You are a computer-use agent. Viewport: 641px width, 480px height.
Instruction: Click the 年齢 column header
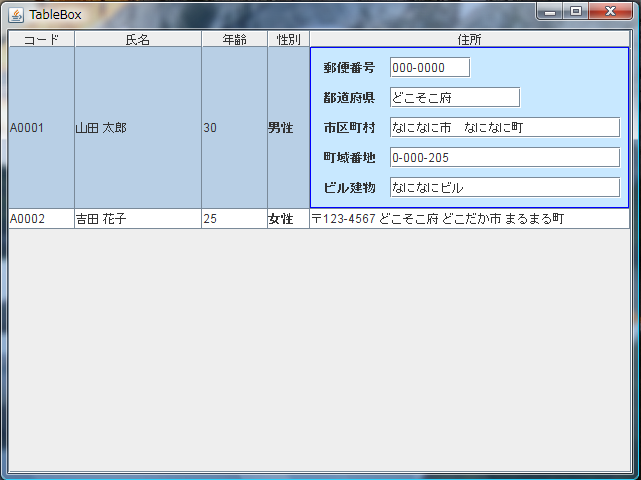[234, 39]
